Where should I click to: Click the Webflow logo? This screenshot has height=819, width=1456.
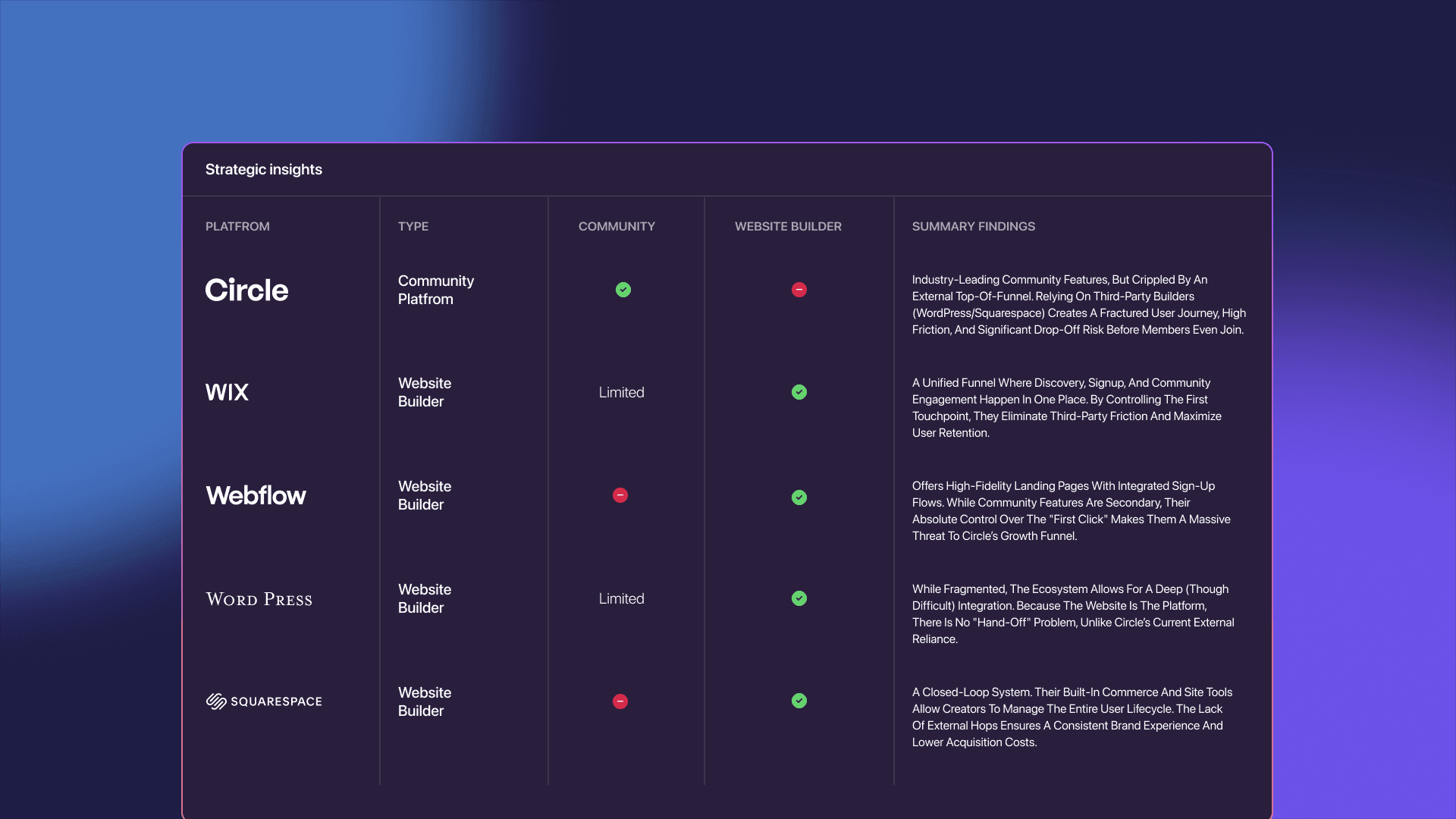click(256, 495)
